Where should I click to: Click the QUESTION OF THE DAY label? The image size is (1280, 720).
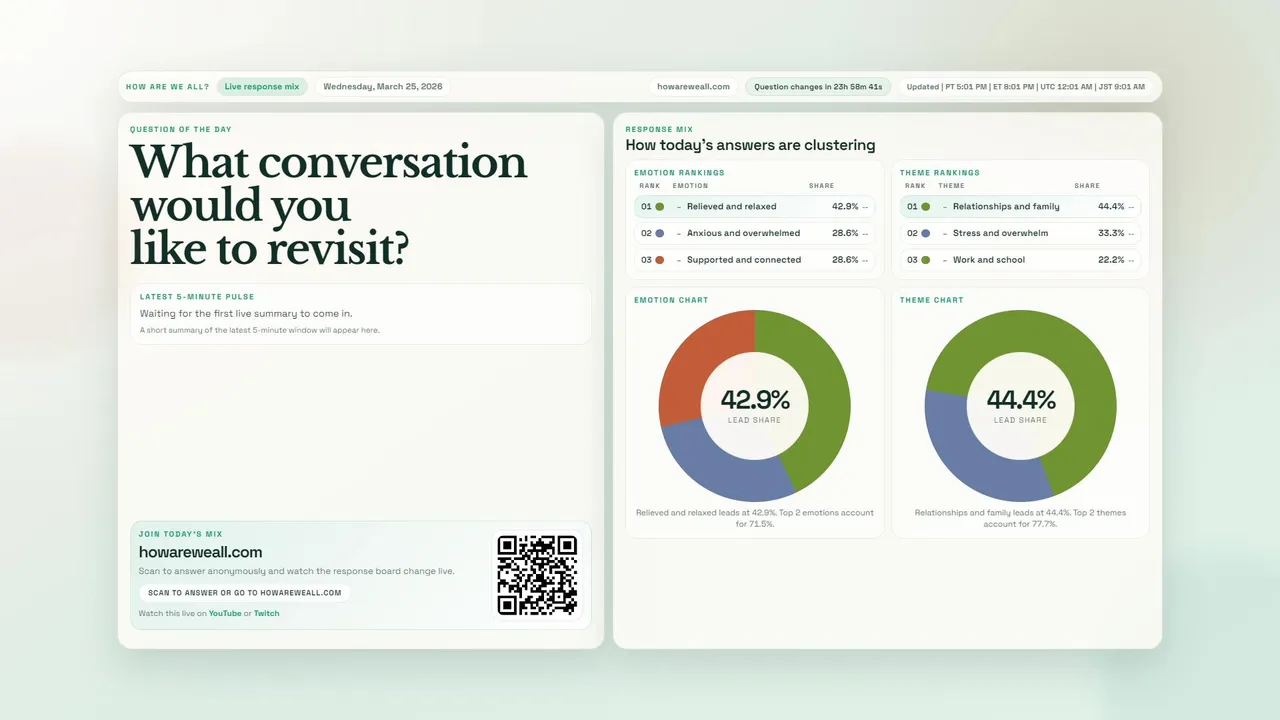tap(181, 130)
